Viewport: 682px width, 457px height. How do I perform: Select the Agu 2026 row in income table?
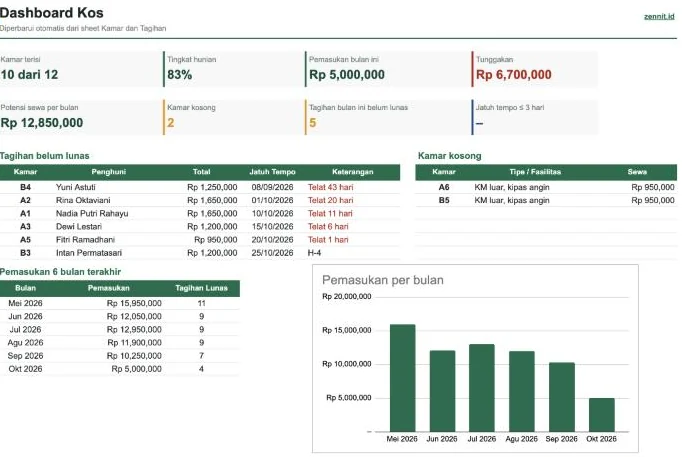click(x=120, y=343)
